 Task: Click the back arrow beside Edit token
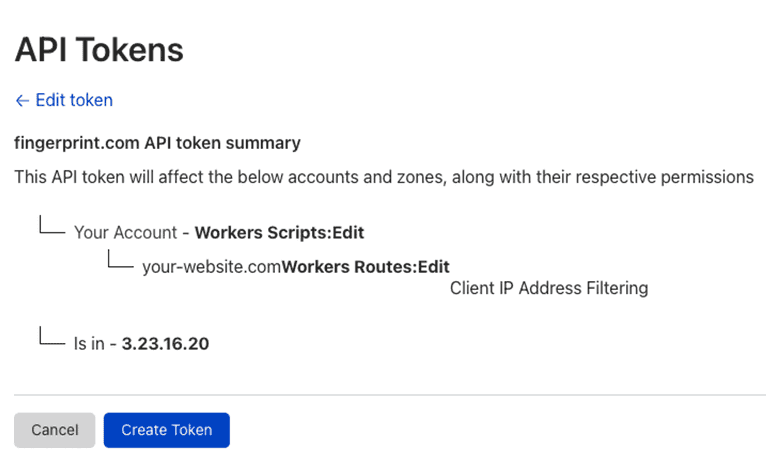click(x=22, y=100)
